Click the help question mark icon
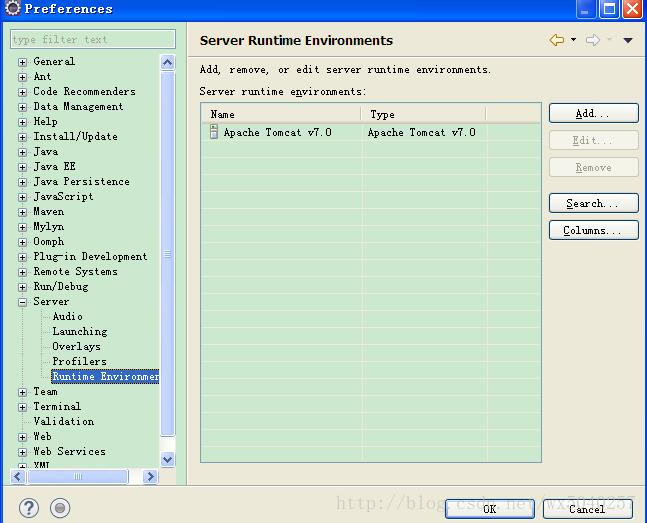The height and width of the screenshot is (523, 647). pos(29,508)
